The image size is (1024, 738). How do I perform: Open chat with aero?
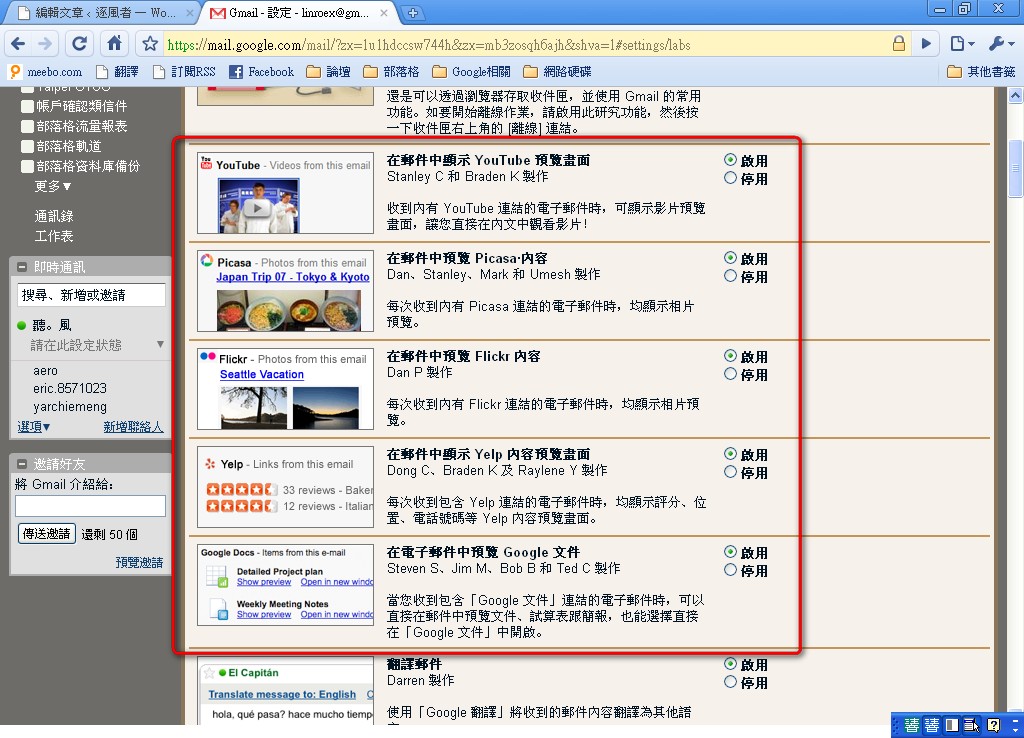click(45, 370)
